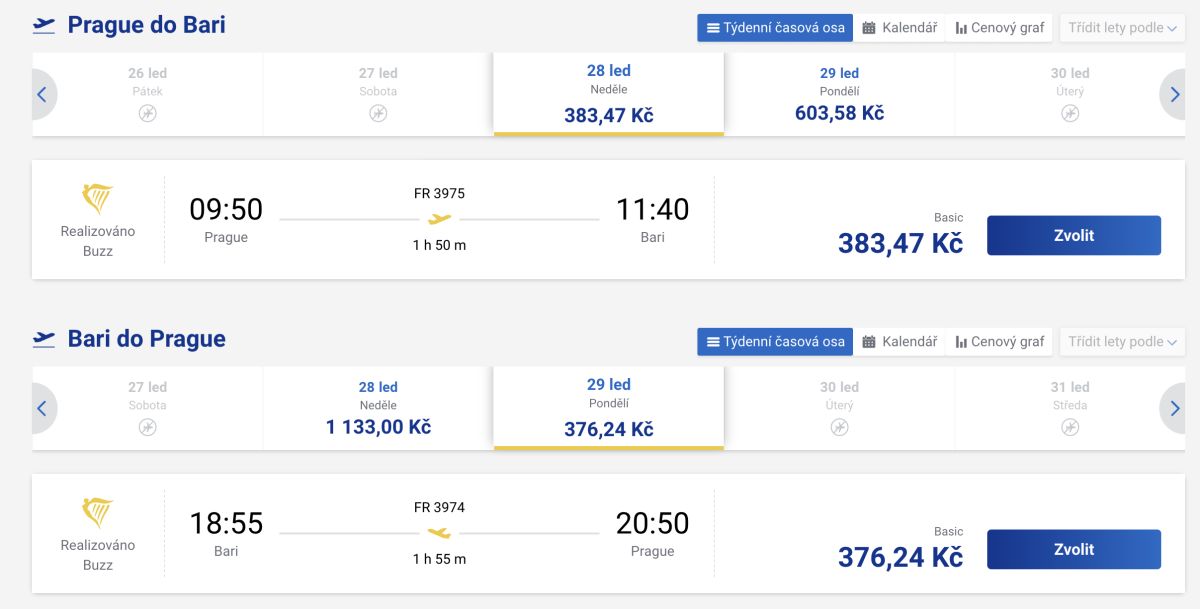The height and width of the screenshot is (609, 1200).
Task: Show next dates for the Prague to Bari flight
Action: point(1174,95)
